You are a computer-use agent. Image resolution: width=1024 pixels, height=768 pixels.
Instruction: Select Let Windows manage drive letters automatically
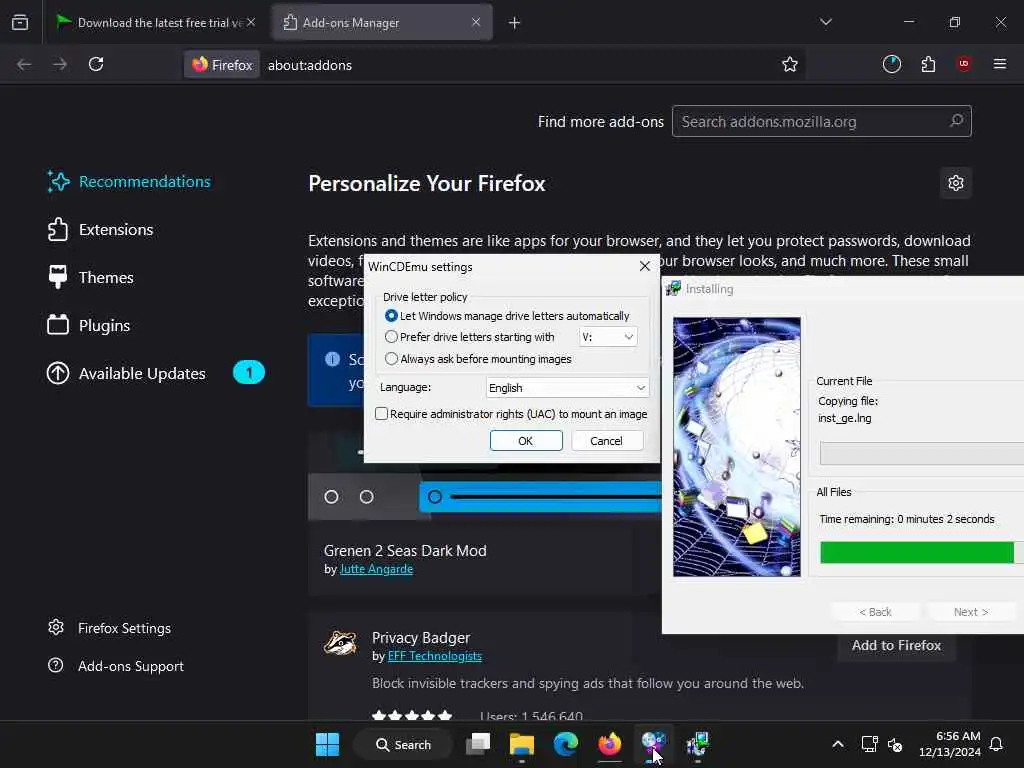point(391,316)
